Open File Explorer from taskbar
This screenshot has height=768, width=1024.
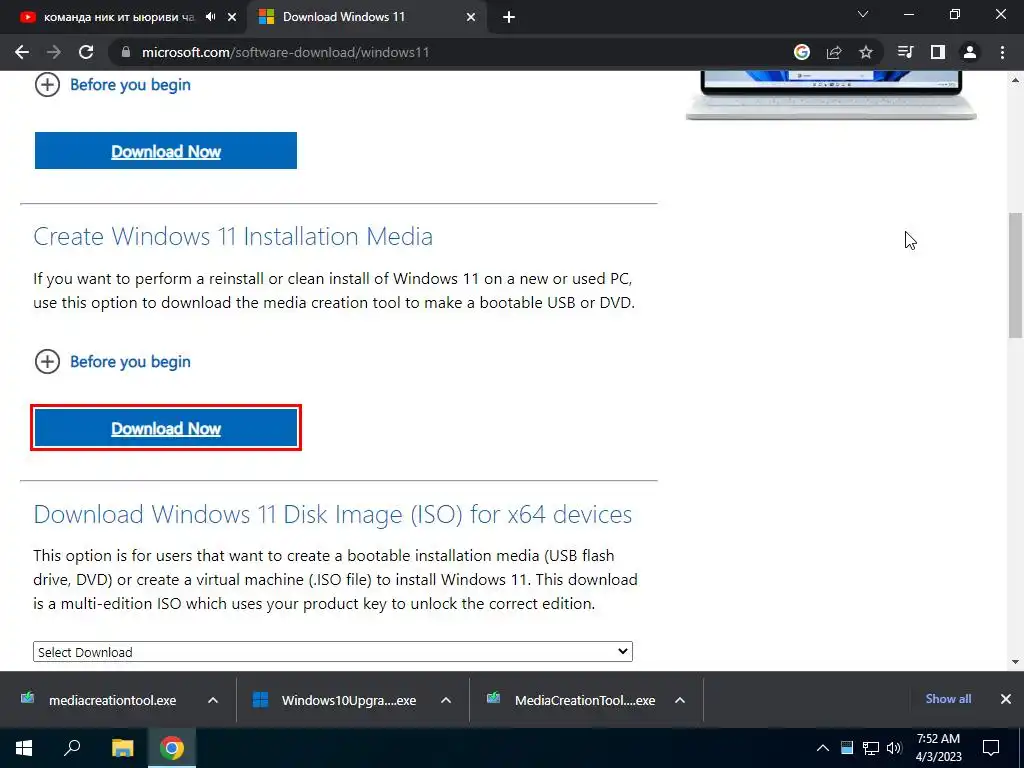click(x=122, y=748)
